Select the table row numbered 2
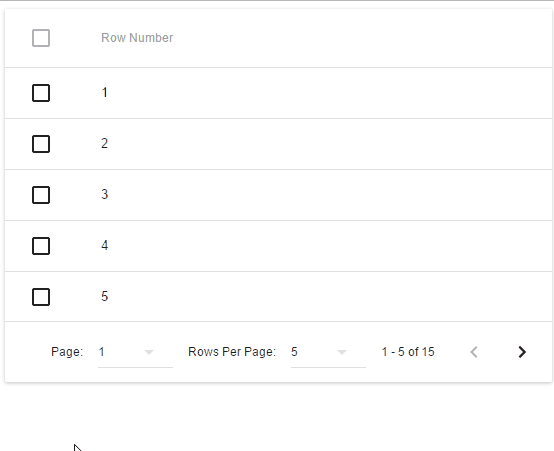Image resolution: width=554 pixels, height=451 pixels. click(278, 144)
